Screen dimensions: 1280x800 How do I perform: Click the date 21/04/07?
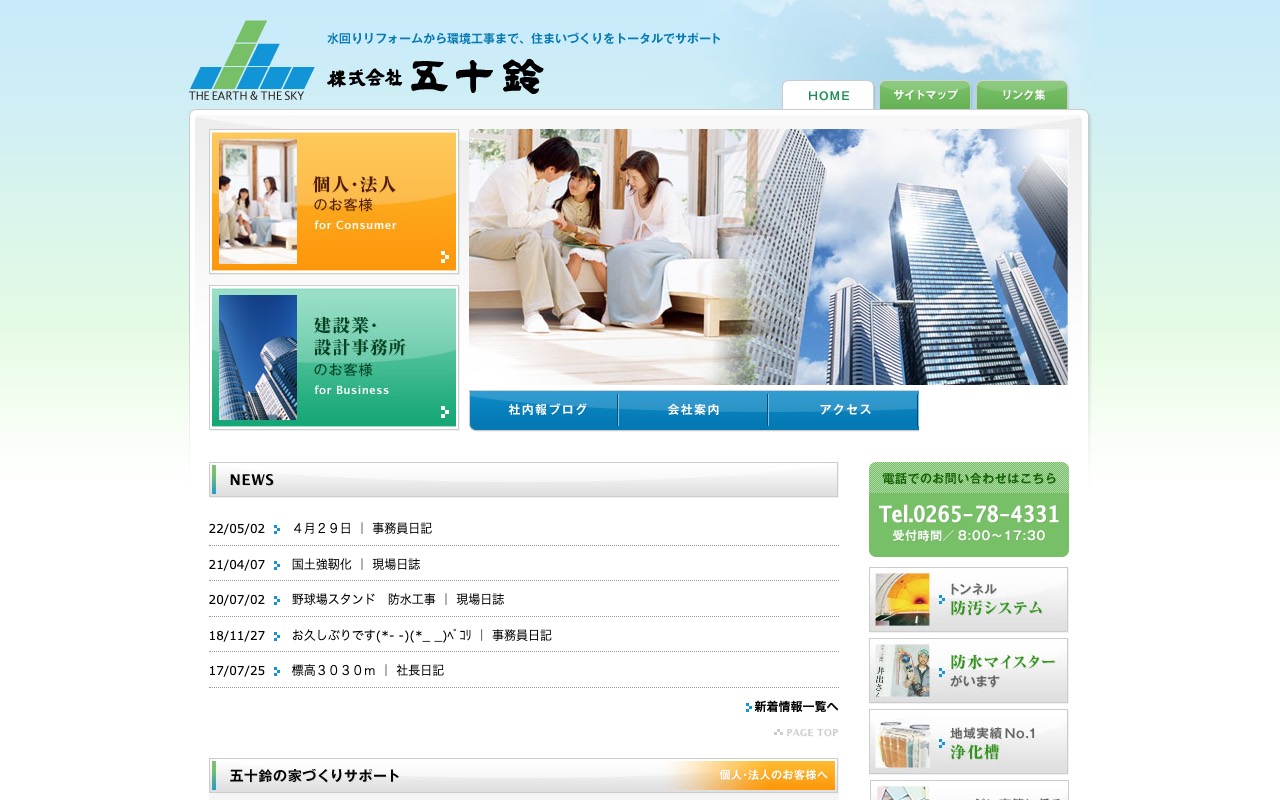pyautogui.click(x=237, y=564)
